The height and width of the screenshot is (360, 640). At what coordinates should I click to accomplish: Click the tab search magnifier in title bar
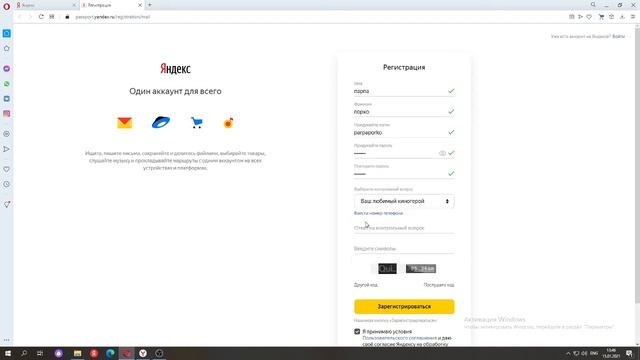click(593, 5)
